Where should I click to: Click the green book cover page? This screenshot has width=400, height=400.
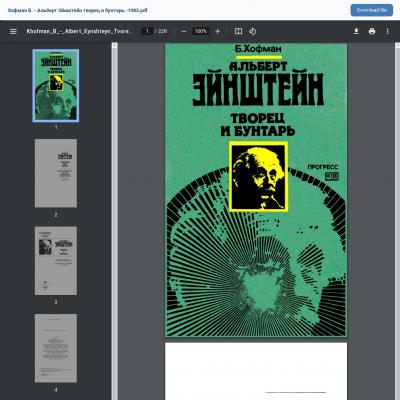point(256,190)
